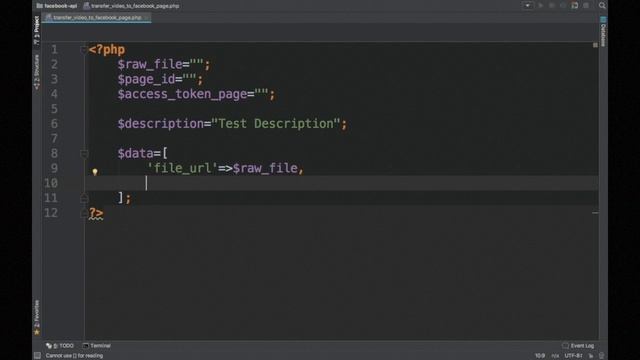Click line number 6 in the gutter
Viewport: 640px width, 360px height.
click(x=54, y=124)
